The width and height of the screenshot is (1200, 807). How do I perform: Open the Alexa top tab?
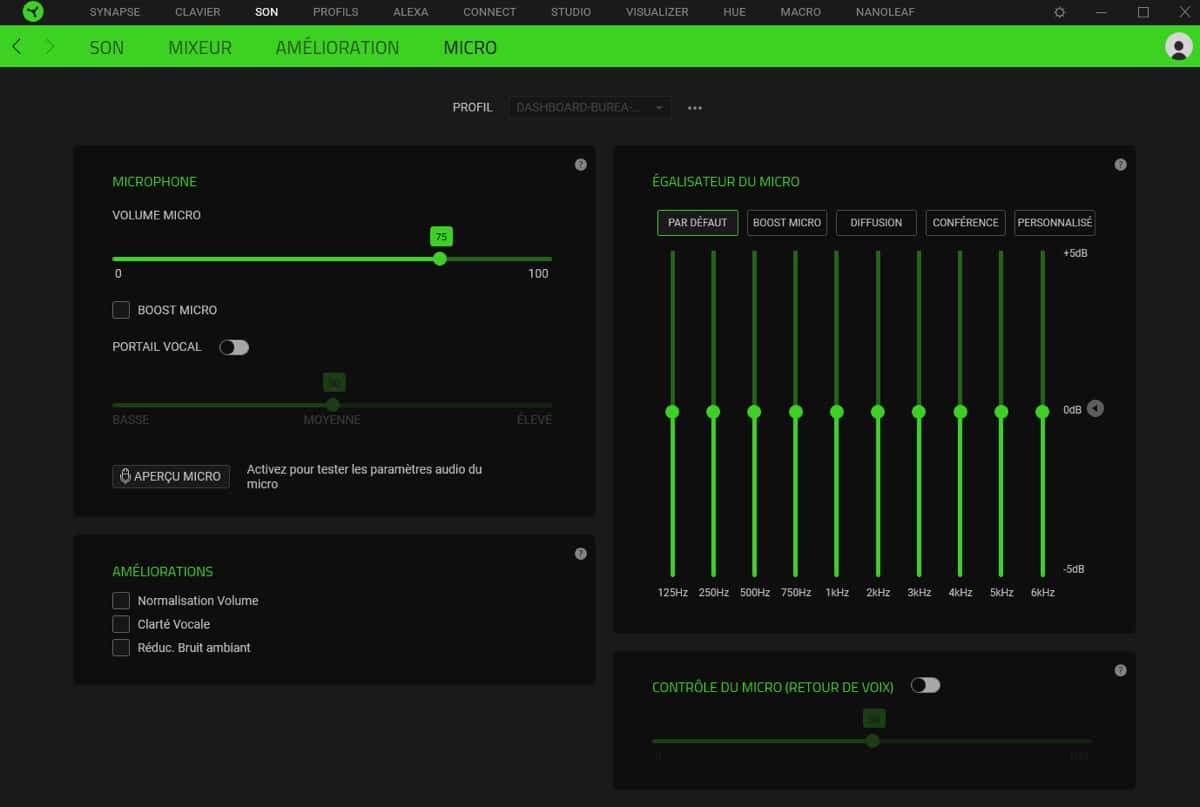click(x=410, y=12)
